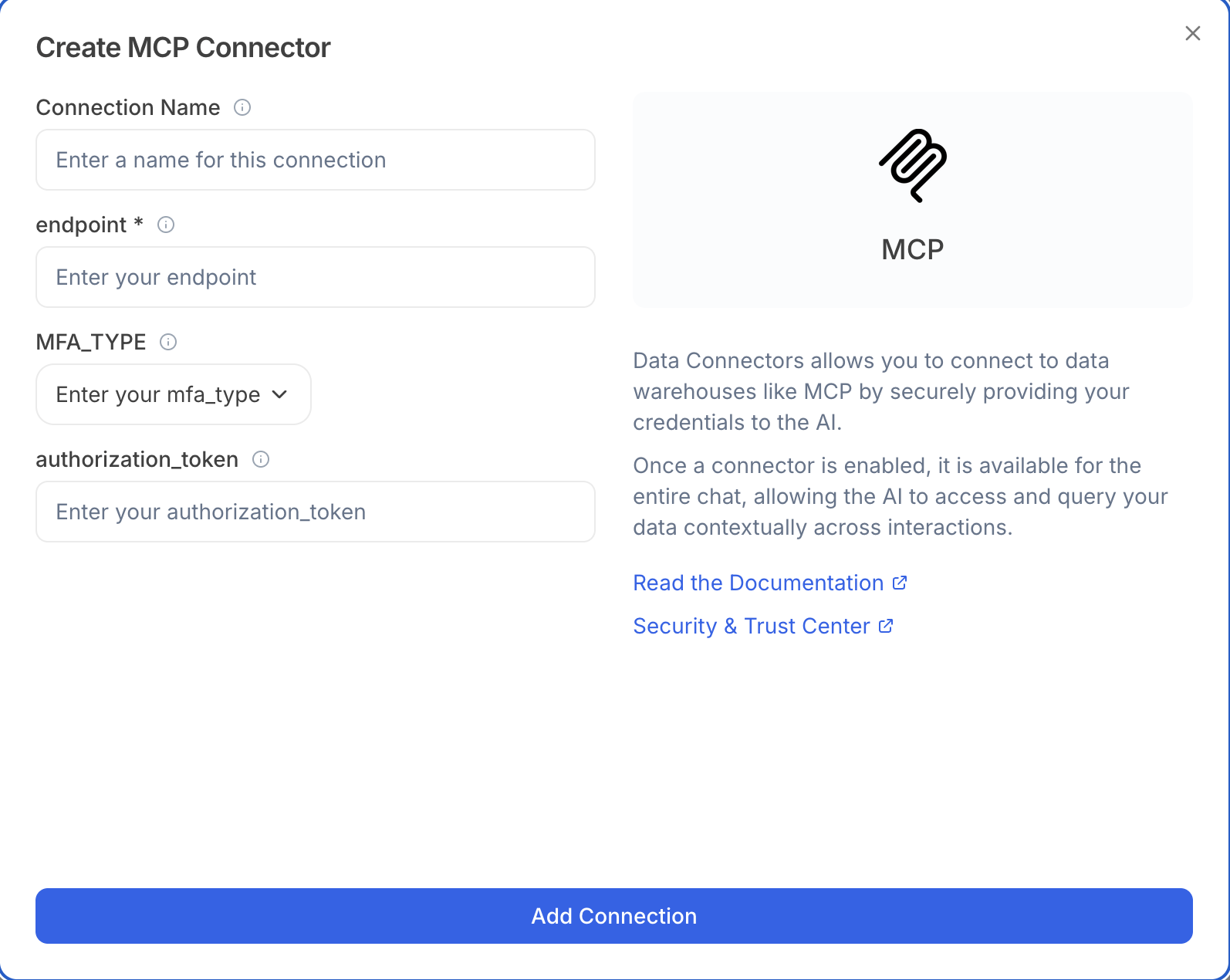This screenshot has height=980, width=1230.
Task: Select the mfa_type combo box
Action: tap(173, 394)
